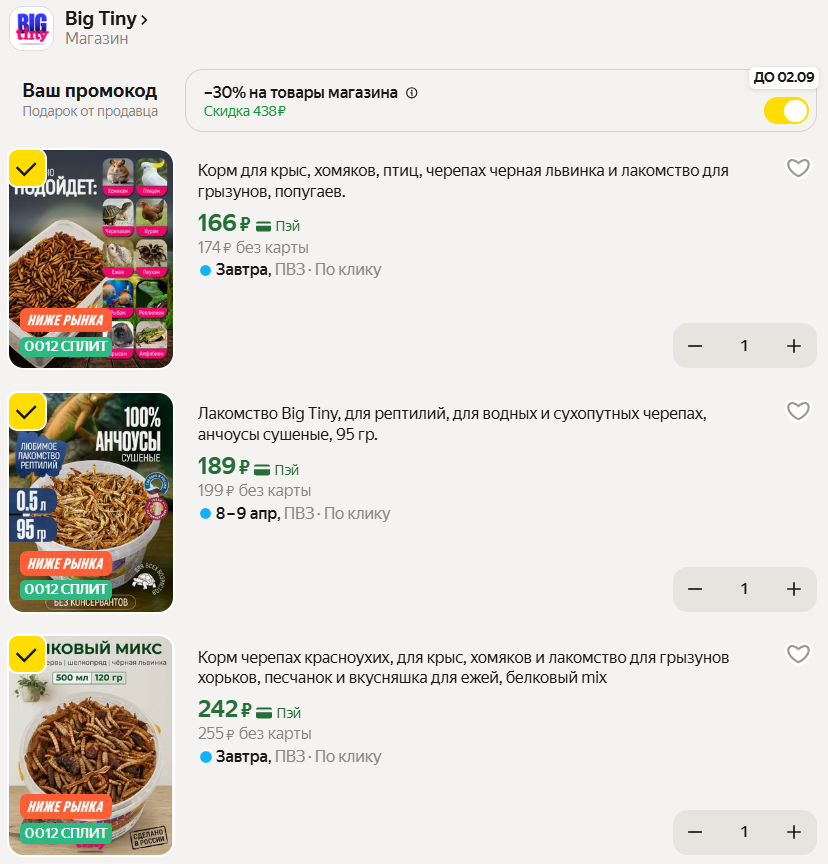Image resolution: width=828 pixels, height=864 pixels.
Task: Add black soldier fly feed to favorites
Action: click(x=798, y=168)
